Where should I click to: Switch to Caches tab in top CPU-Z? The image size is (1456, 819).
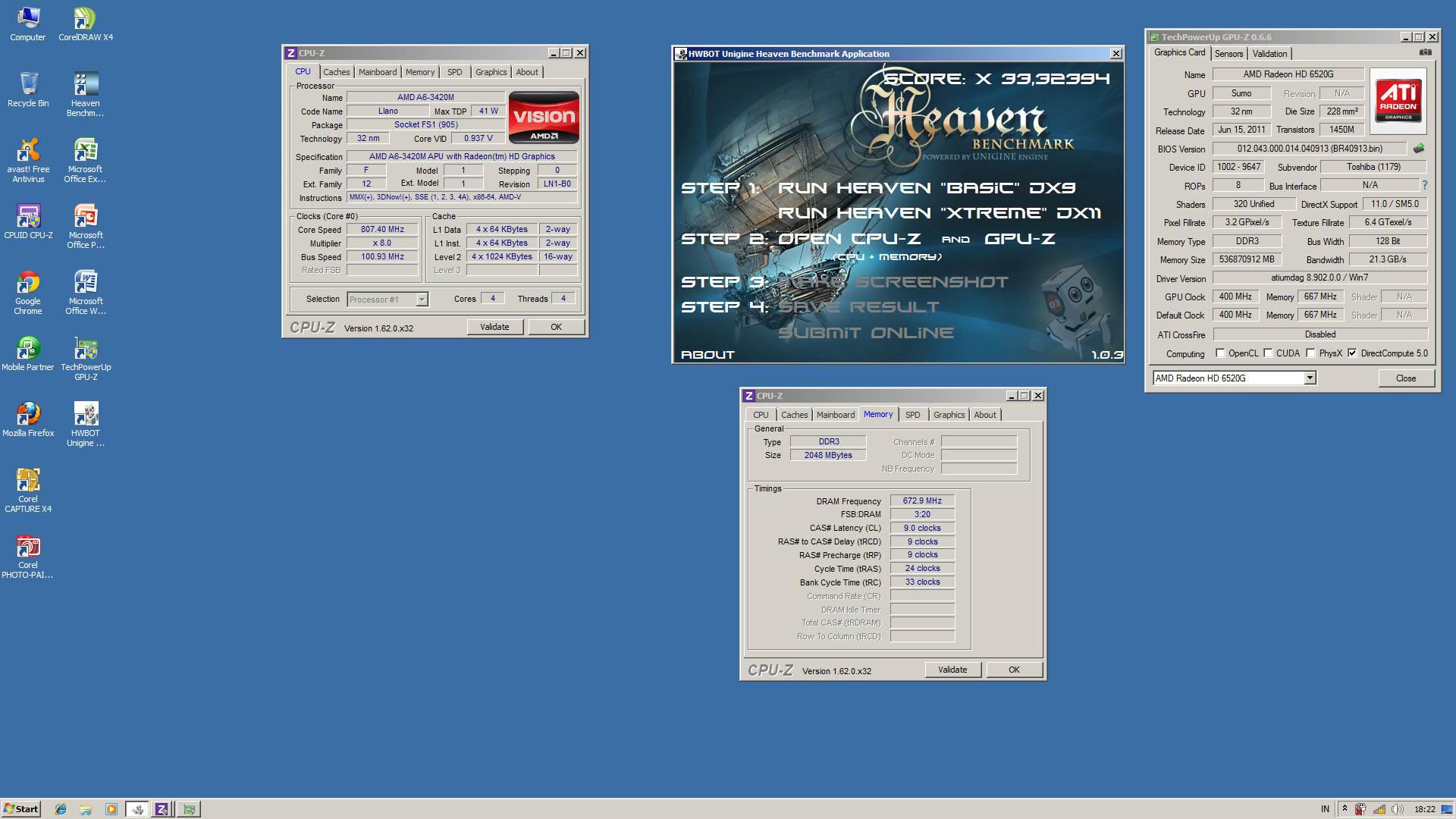(336, 72)
